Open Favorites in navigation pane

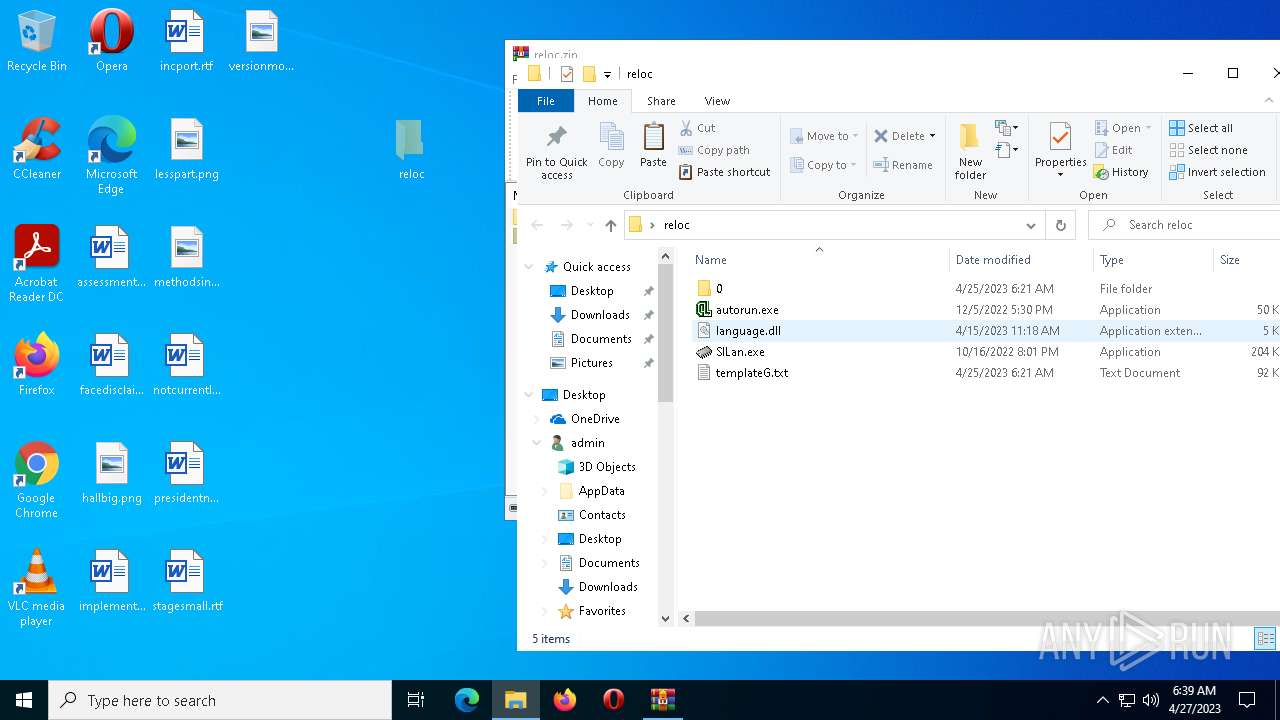tap(602, 611)
